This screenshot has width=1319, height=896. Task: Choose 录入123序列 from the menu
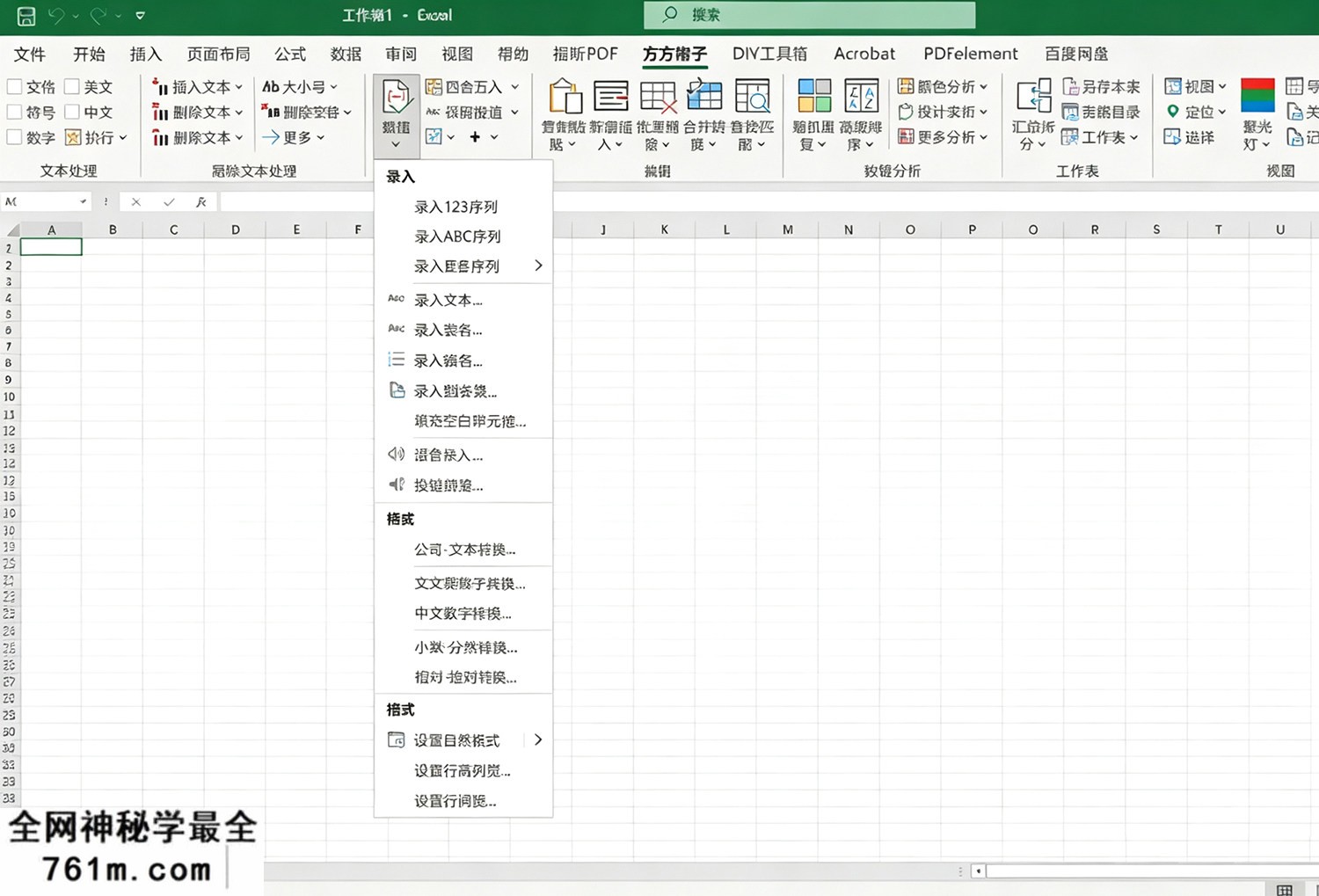[463, 207]
